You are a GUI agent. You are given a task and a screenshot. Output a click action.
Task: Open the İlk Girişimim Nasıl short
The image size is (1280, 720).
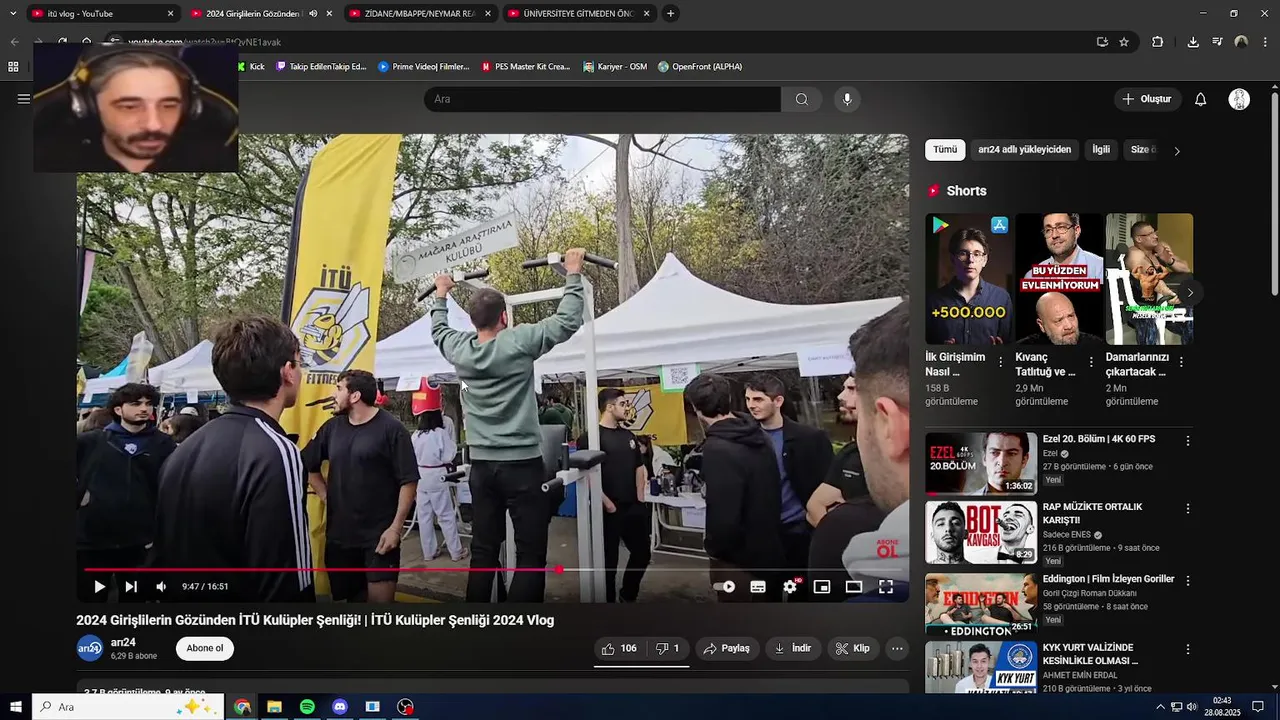[x=968, y=279]
